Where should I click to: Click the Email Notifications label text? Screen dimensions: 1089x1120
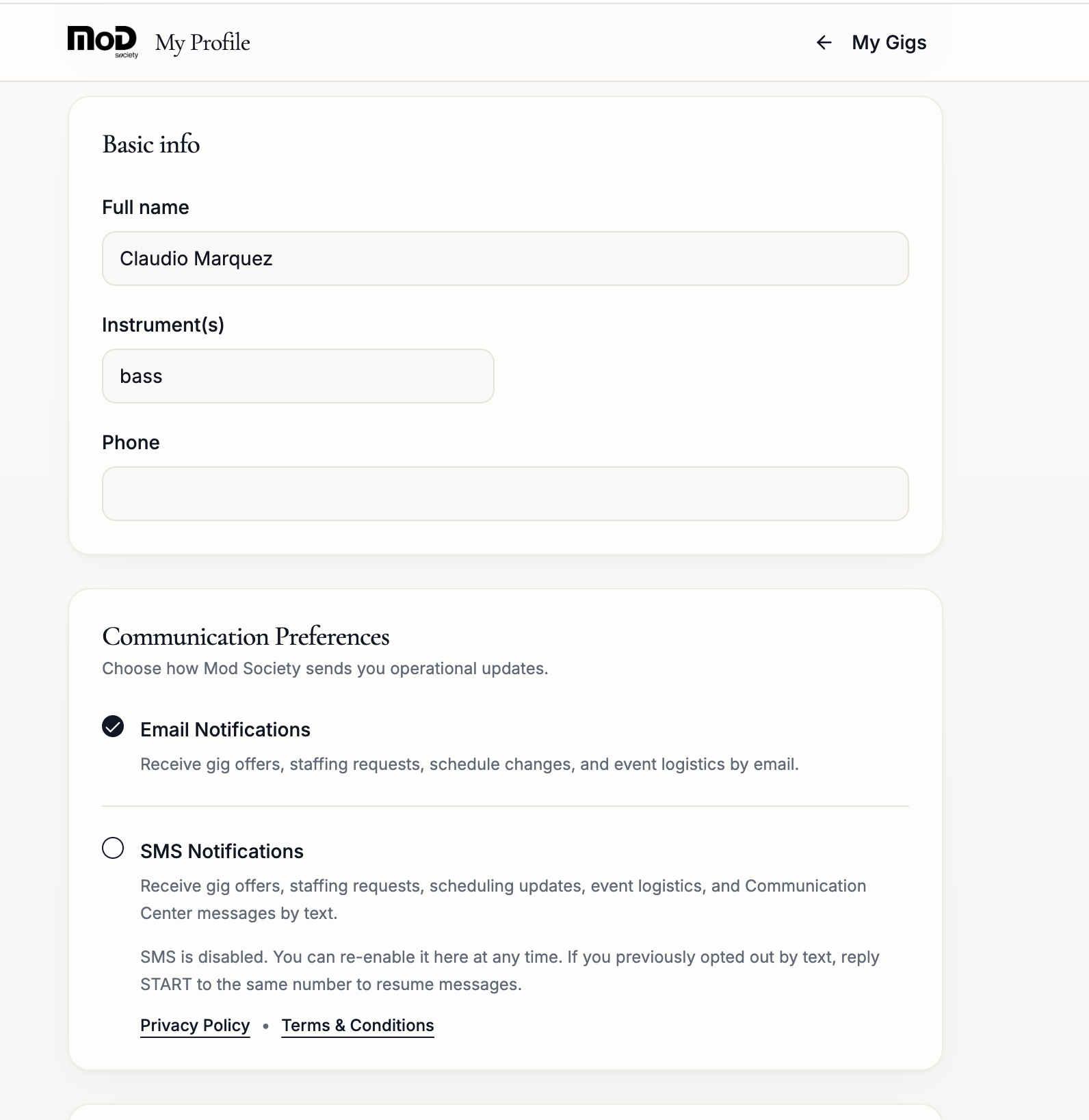point(225,730)
